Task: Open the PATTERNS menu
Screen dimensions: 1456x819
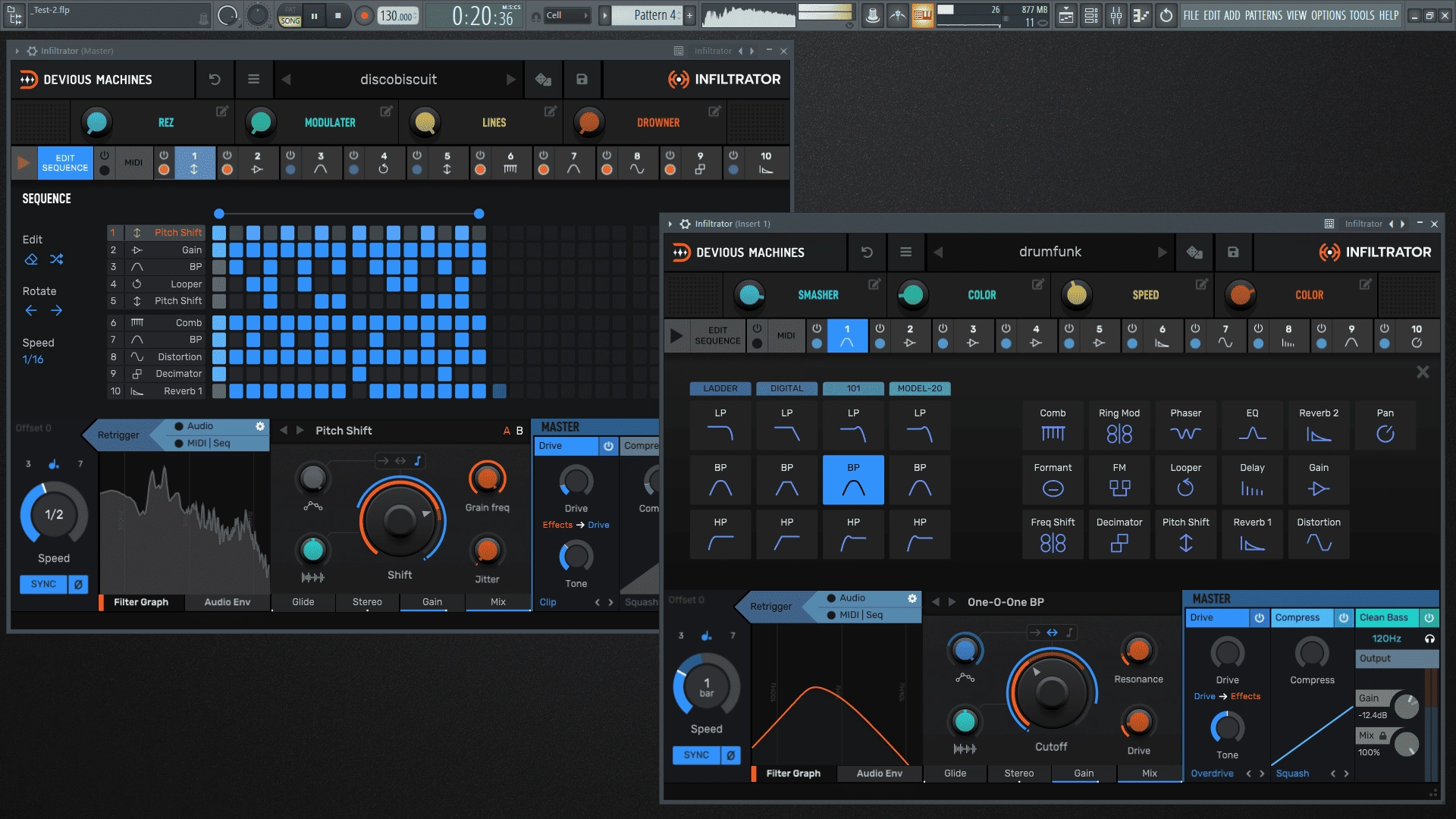Action: [1263, 15]
